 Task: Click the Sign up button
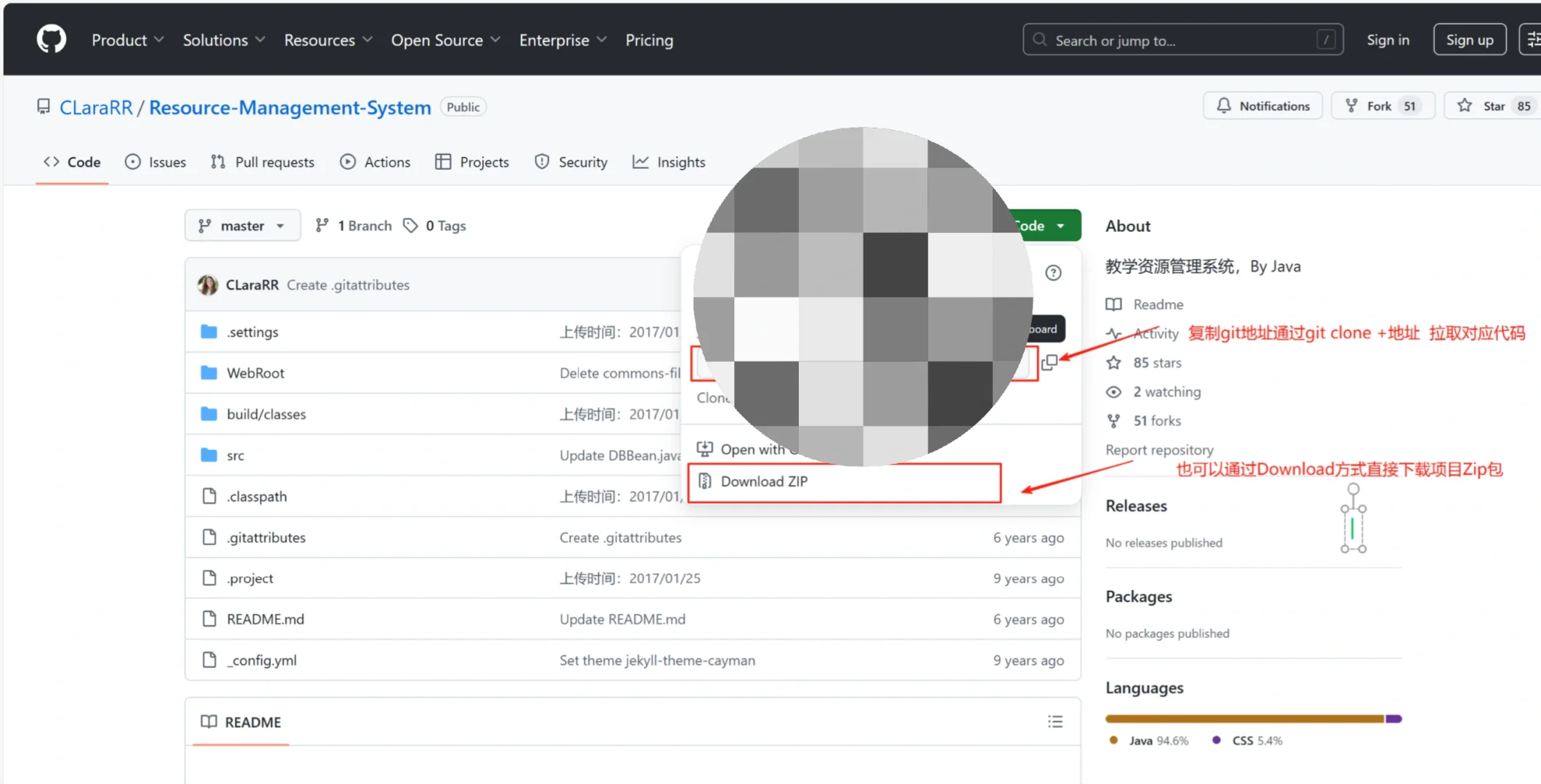(1469, 40)
